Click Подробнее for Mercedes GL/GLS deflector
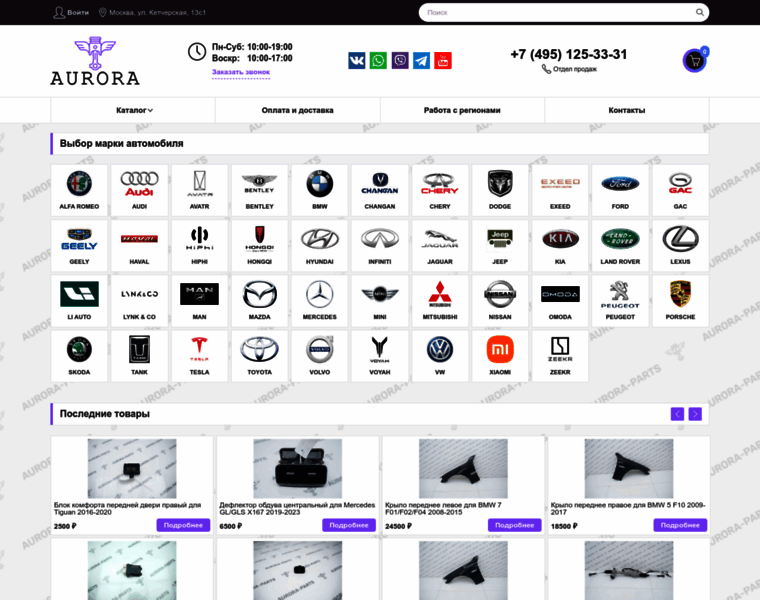 tap(349, 525)
